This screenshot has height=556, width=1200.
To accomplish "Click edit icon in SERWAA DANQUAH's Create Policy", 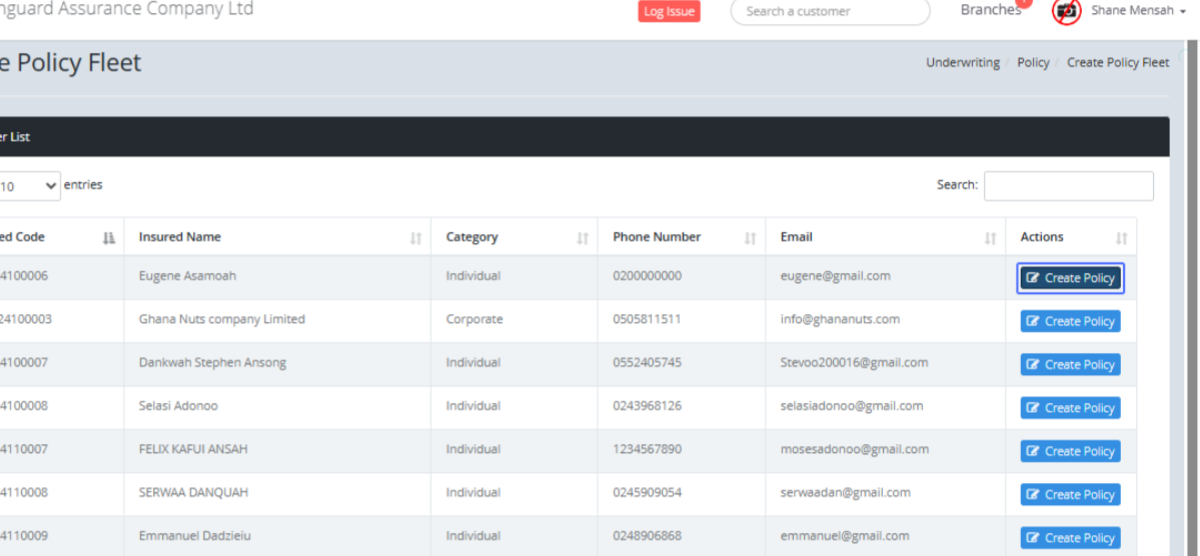I will point(1033,495).
